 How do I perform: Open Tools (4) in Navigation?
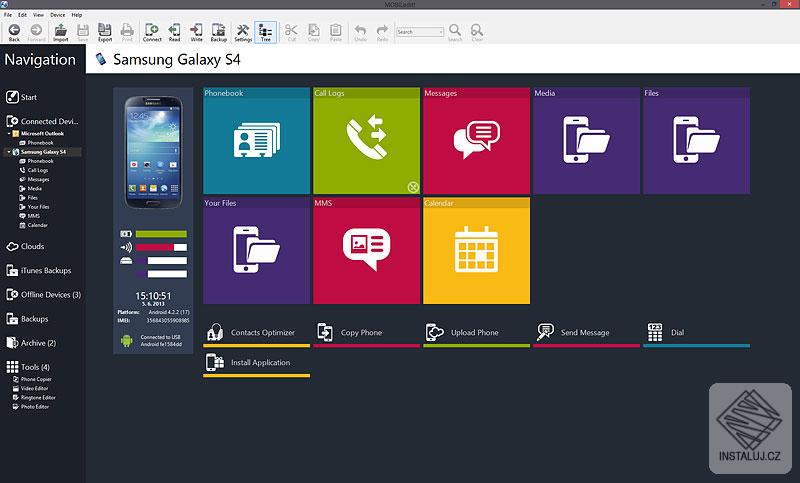tap(28, 367)
